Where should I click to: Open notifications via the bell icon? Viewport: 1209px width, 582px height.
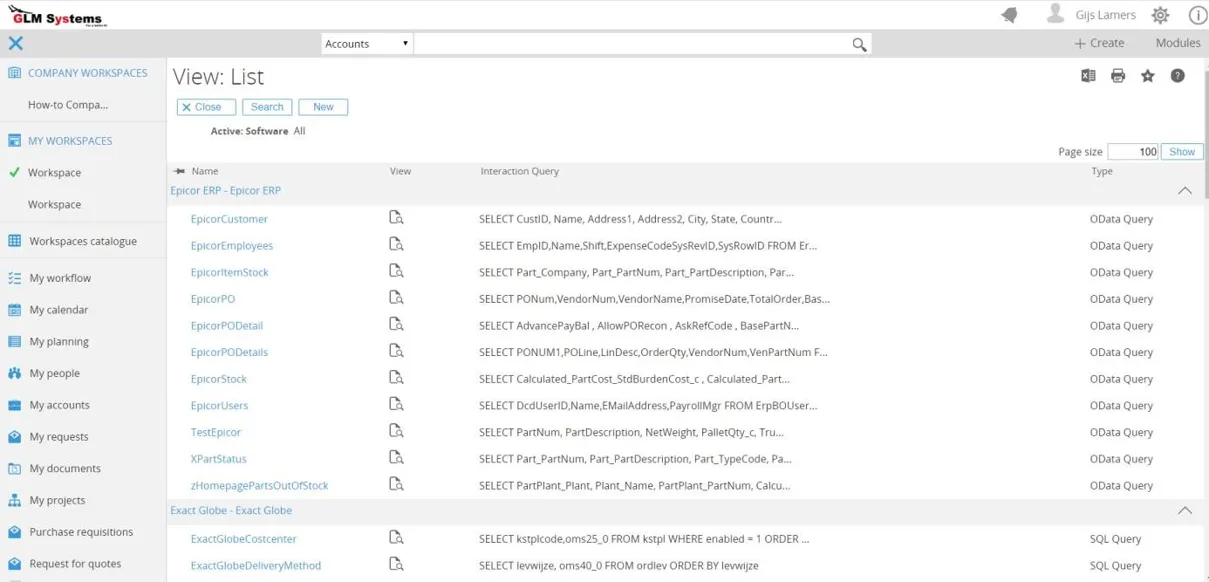coord(1009,14)
